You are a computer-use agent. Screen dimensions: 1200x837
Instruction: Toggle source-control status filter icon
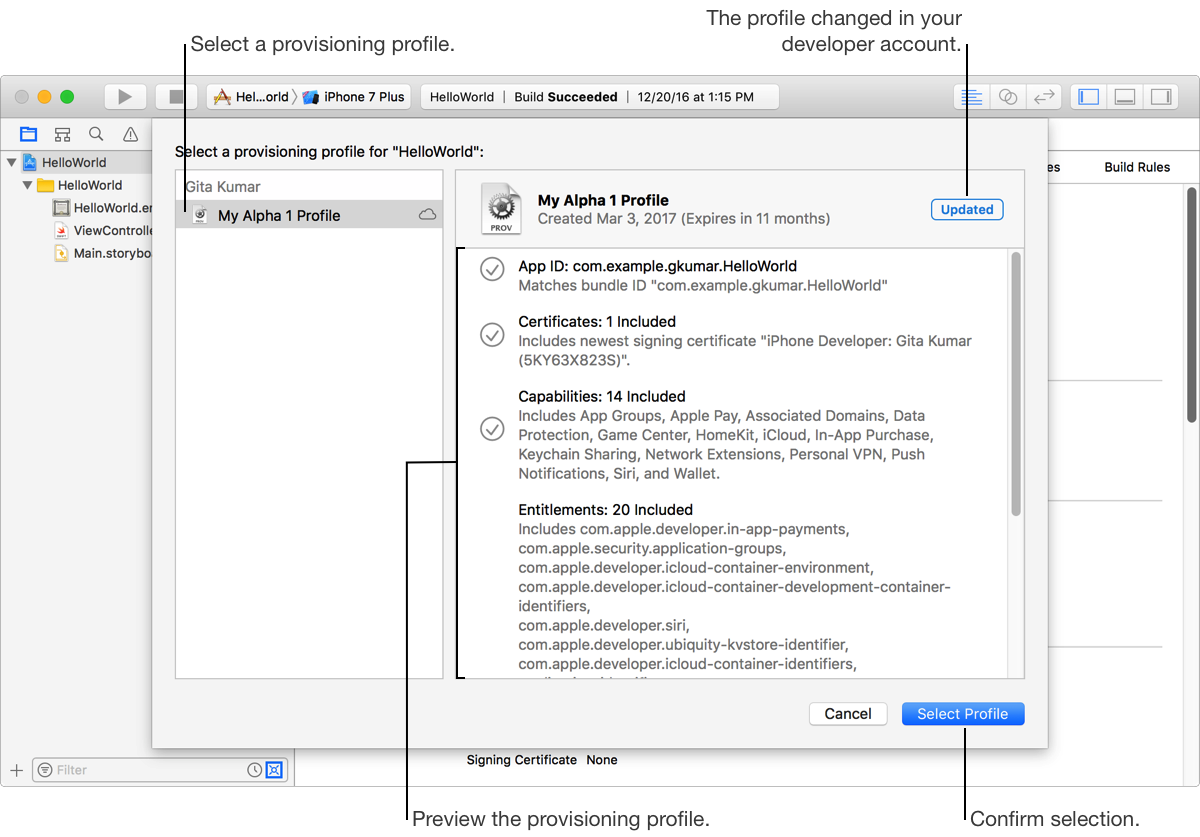tap(274, 770)
